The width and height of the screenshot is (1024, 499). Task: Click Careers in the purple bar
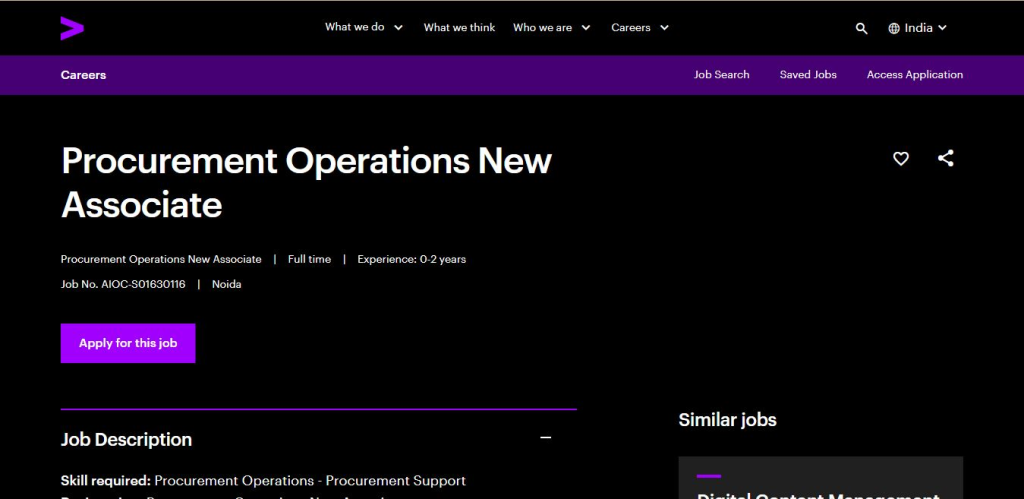83,75
